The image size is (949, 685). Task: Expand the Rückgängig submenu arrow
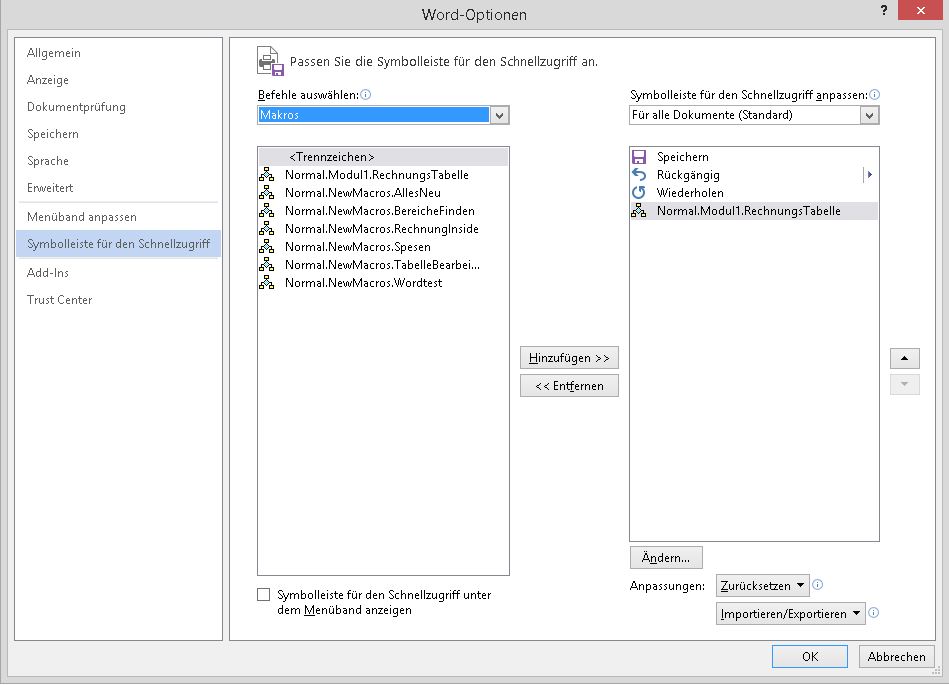click(x=870, y=175)
